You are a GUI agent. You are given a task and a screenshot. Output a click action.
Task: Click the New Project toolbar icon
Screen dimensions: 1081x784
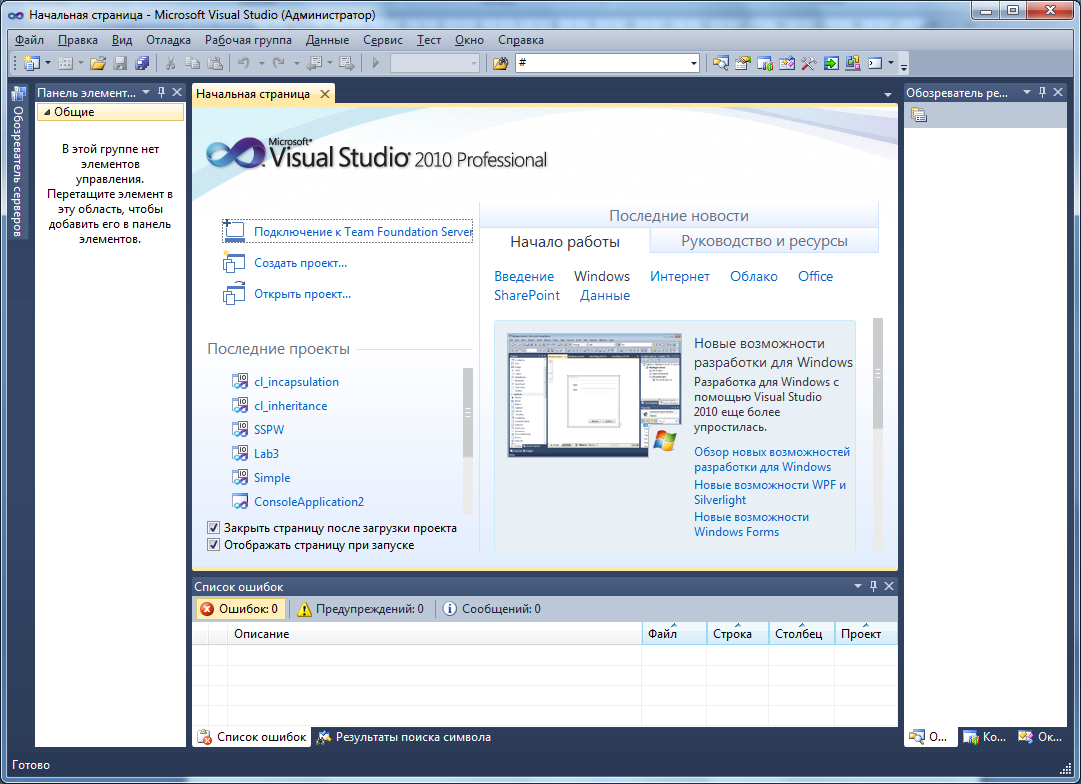[32, 63]
